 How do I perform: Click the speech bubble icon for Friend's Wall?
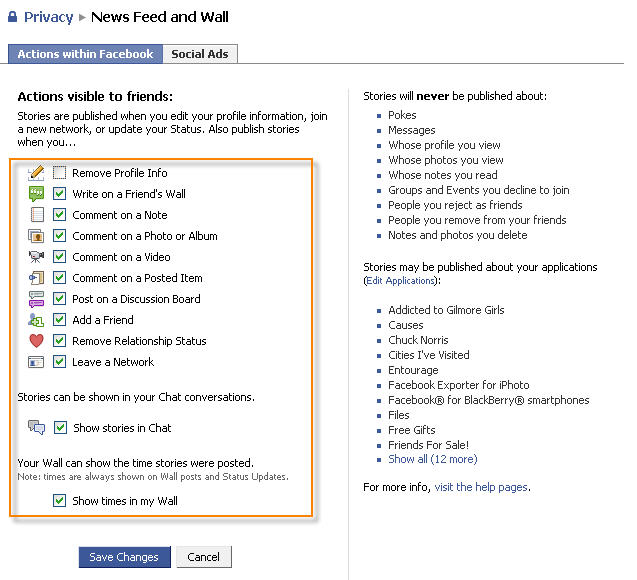[36, 194]
